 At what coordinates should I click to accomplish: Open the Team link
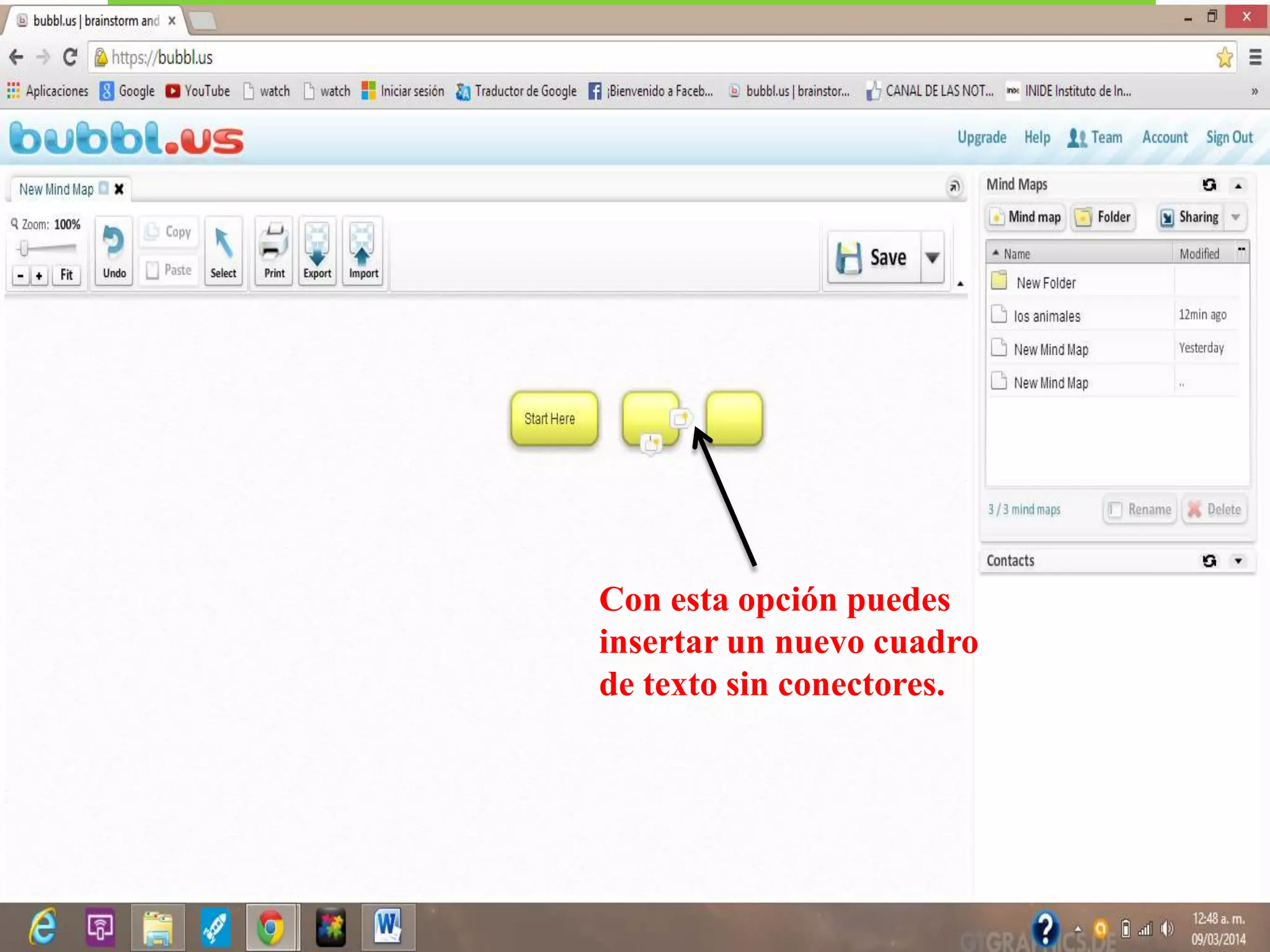pyautogui.click(x=1095, y=138)
